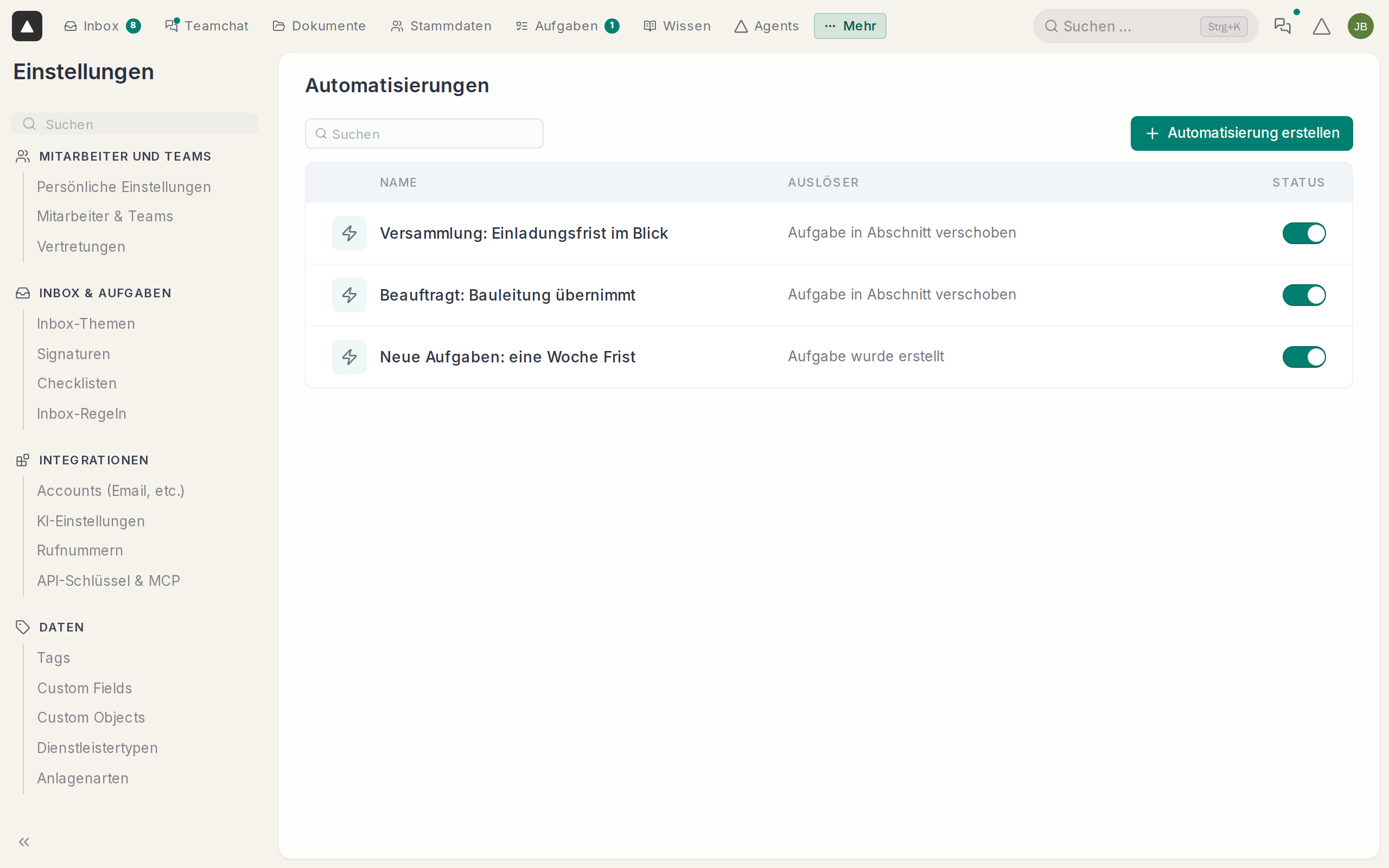Click the Mitarbeiter und Teams section icon
This screenshot has width=1389, height=868.
click(x=23, y=156)
